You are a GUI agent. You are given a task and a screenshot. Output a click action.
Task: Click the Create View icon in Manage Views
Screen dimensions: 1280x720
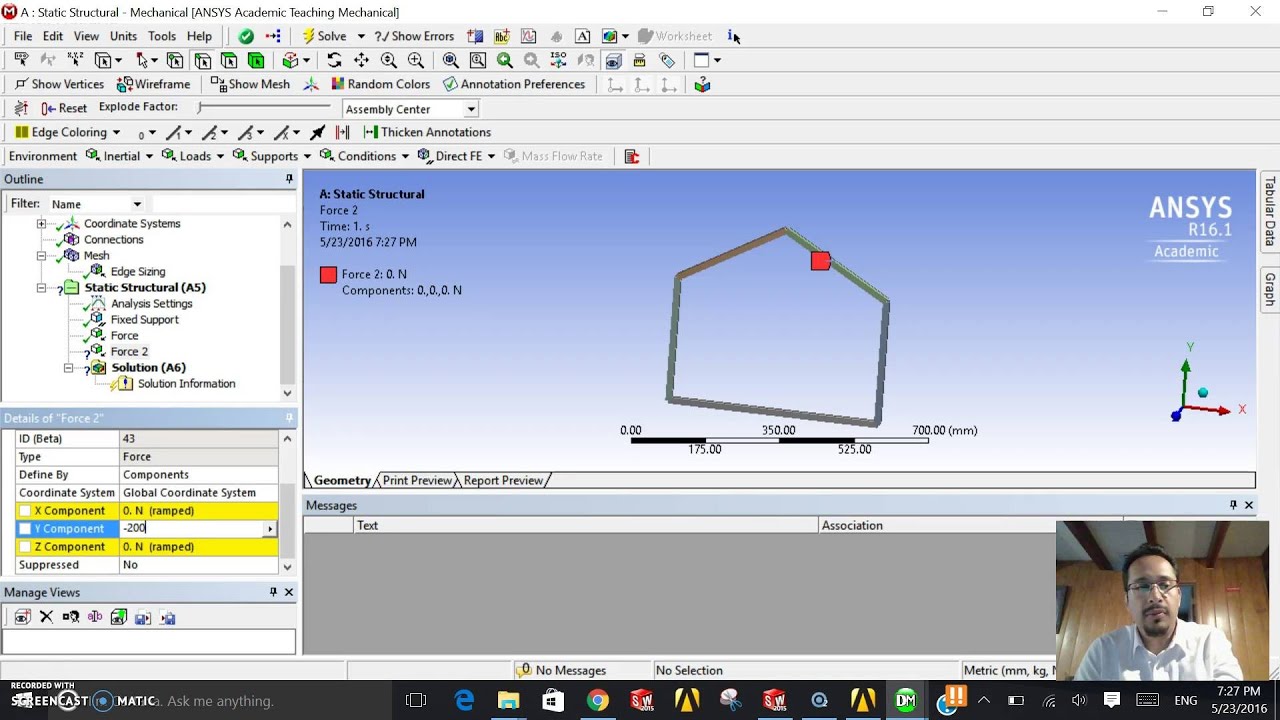point(22,618)
